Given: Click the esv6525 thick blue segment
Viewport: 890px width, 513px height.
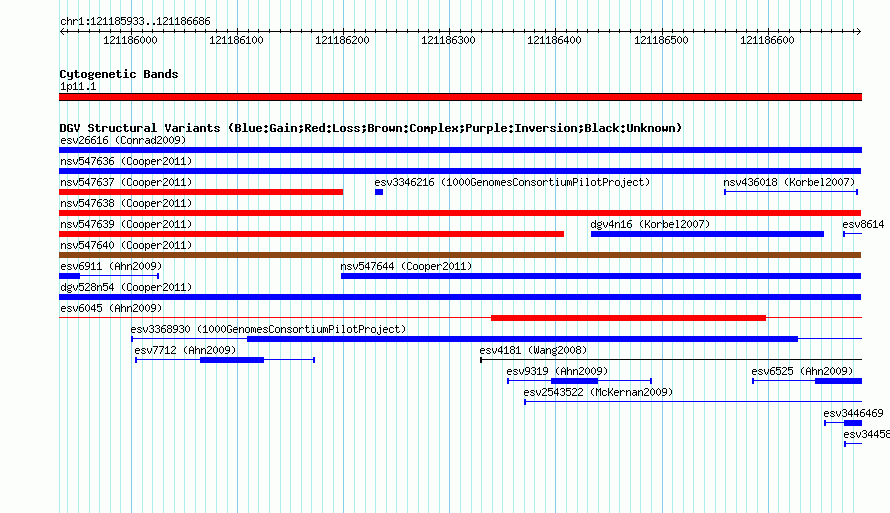Looking at the screenshot, I should click(x=838, y=381).
